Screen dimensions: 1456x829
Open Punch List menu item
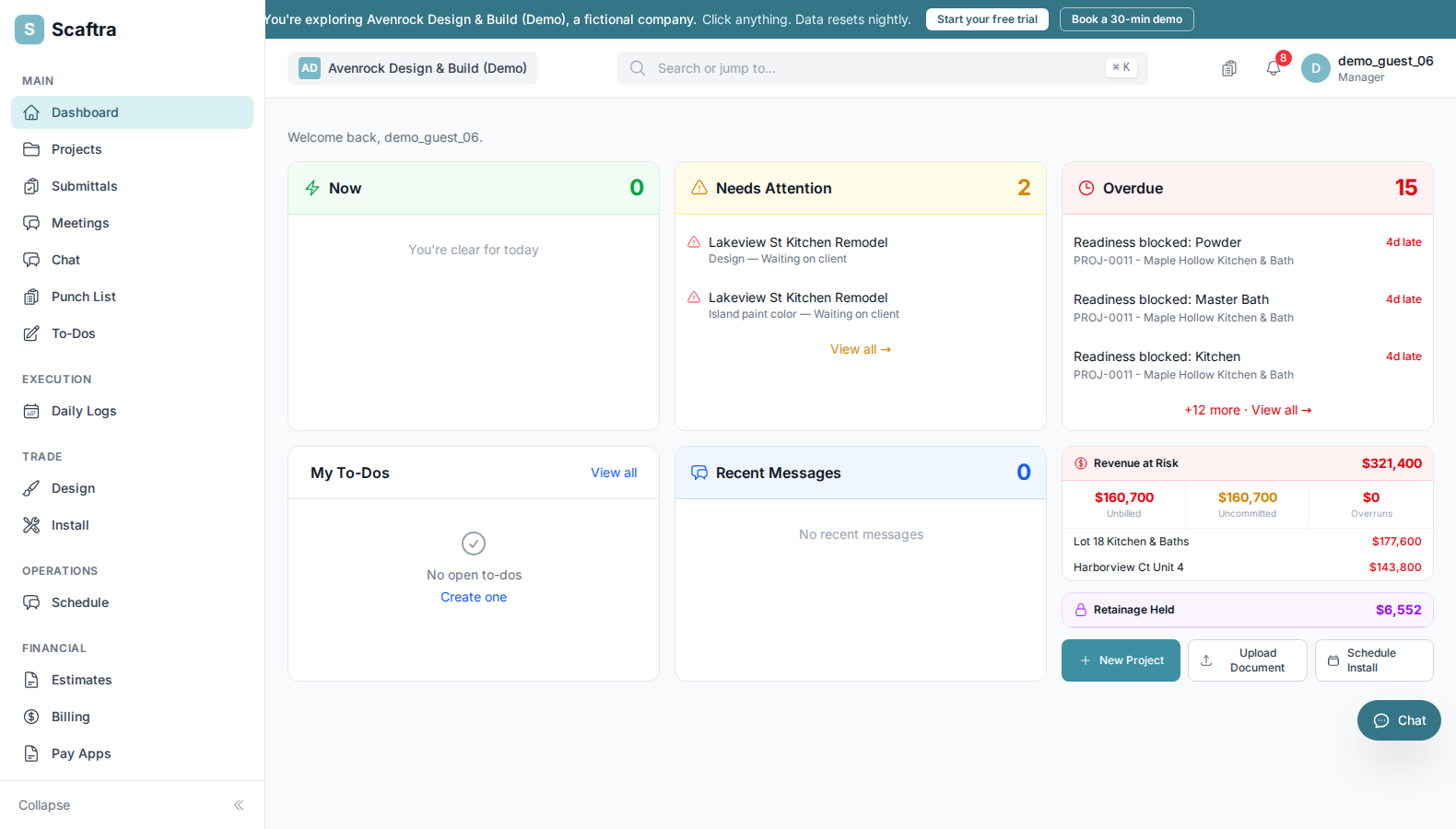(132, 297)
